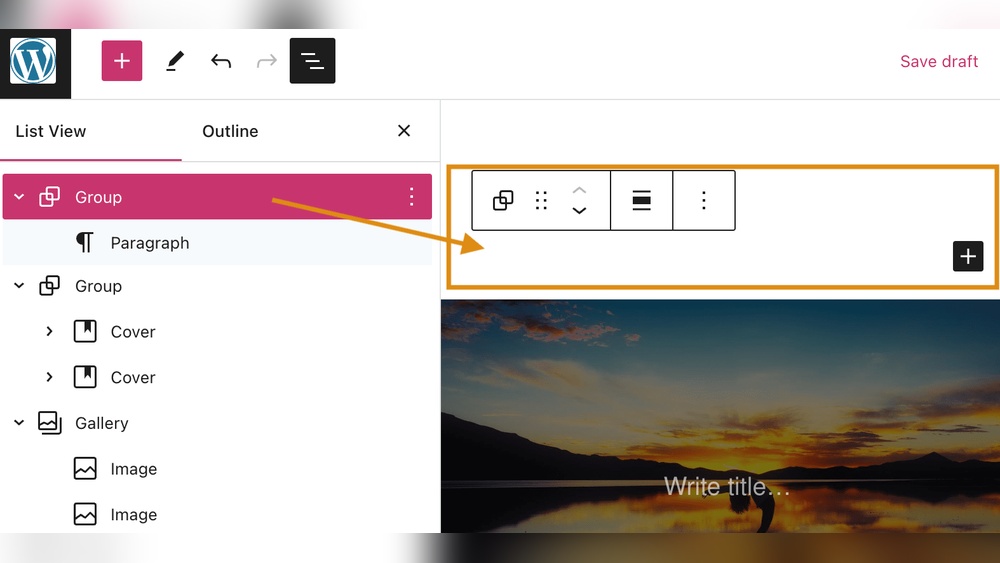This screenshot has width=1000, height=563.
Task: Click the second Group block icon
Action: pos(50,286)
